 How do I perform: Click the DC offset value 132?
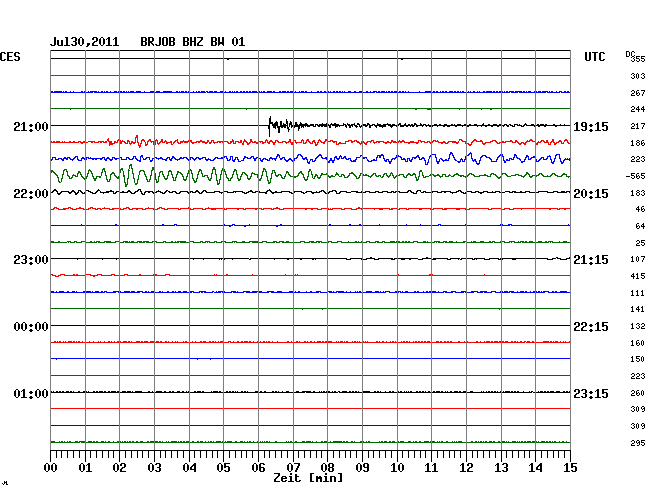pyautogui.click(x=638, y=326)
